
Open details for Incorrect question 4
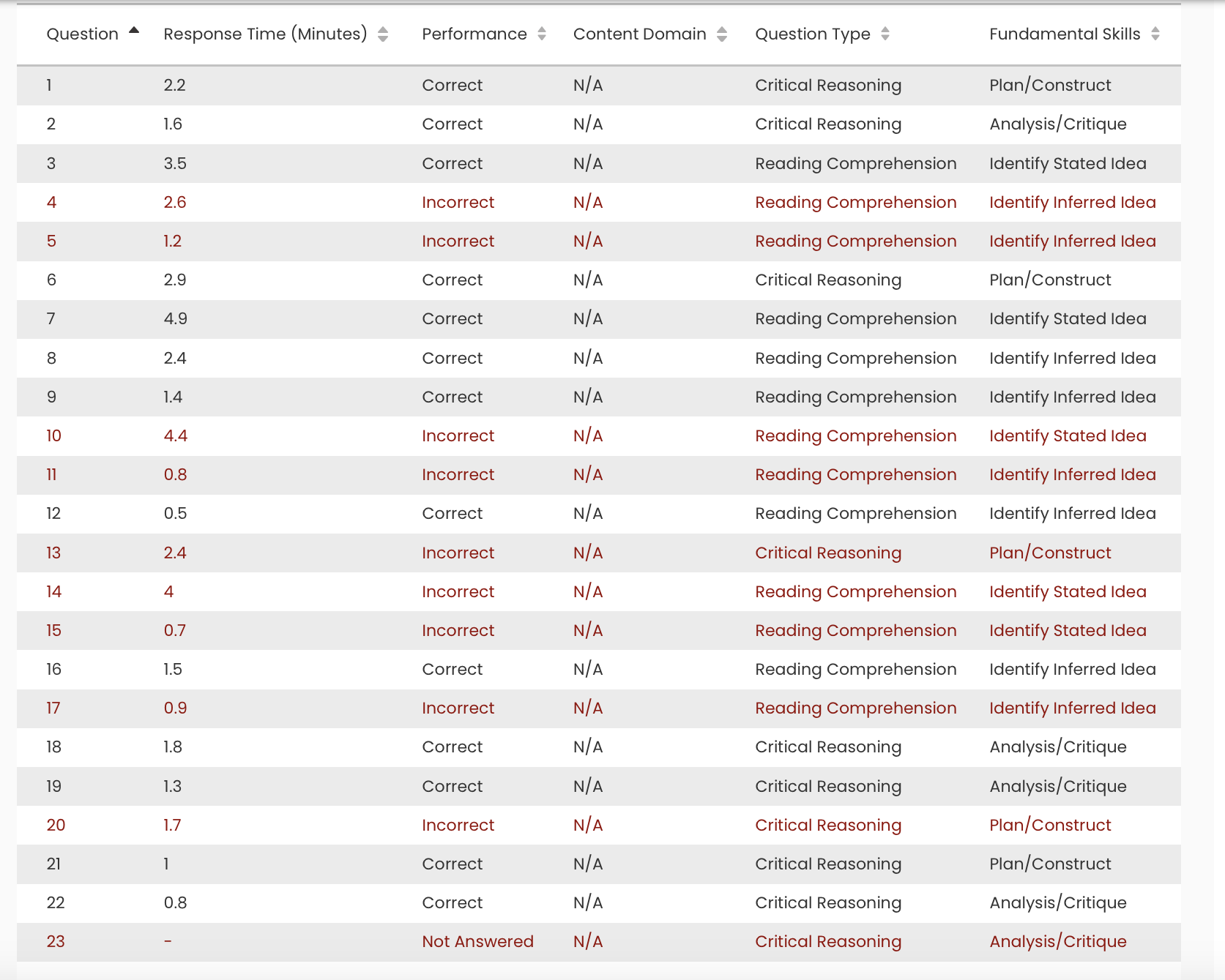[x=458, y=202]
